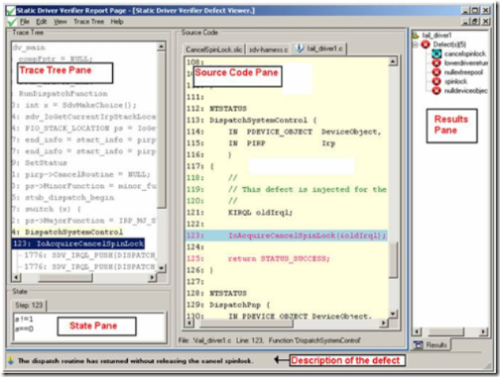Click the defect description status text
The width and height of the screenshot is (500, 377).
tap(135, 361)
